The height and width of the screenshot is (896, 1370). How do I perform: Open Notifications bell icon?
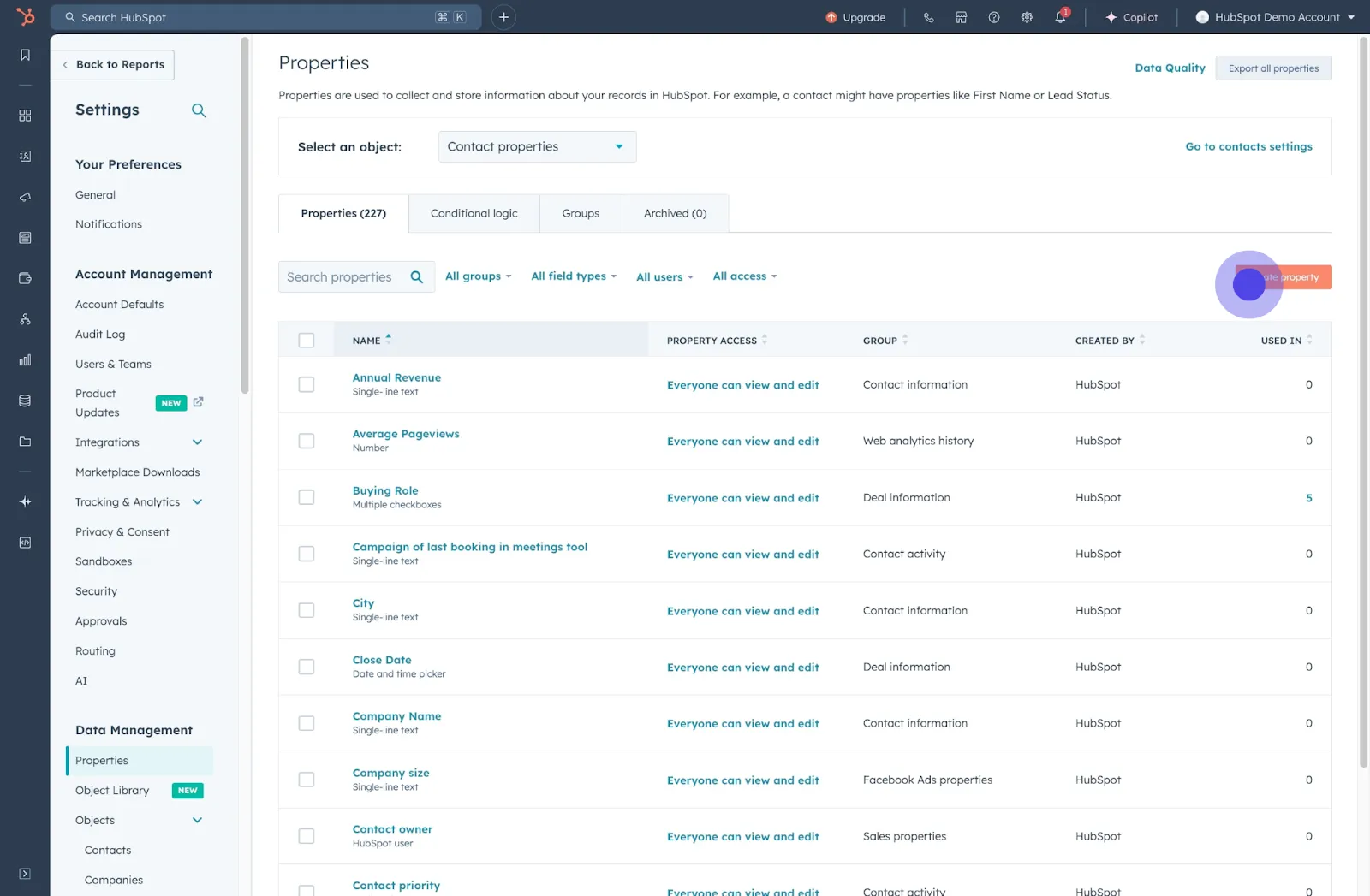pyautogui.click(x=1060, y=17)
